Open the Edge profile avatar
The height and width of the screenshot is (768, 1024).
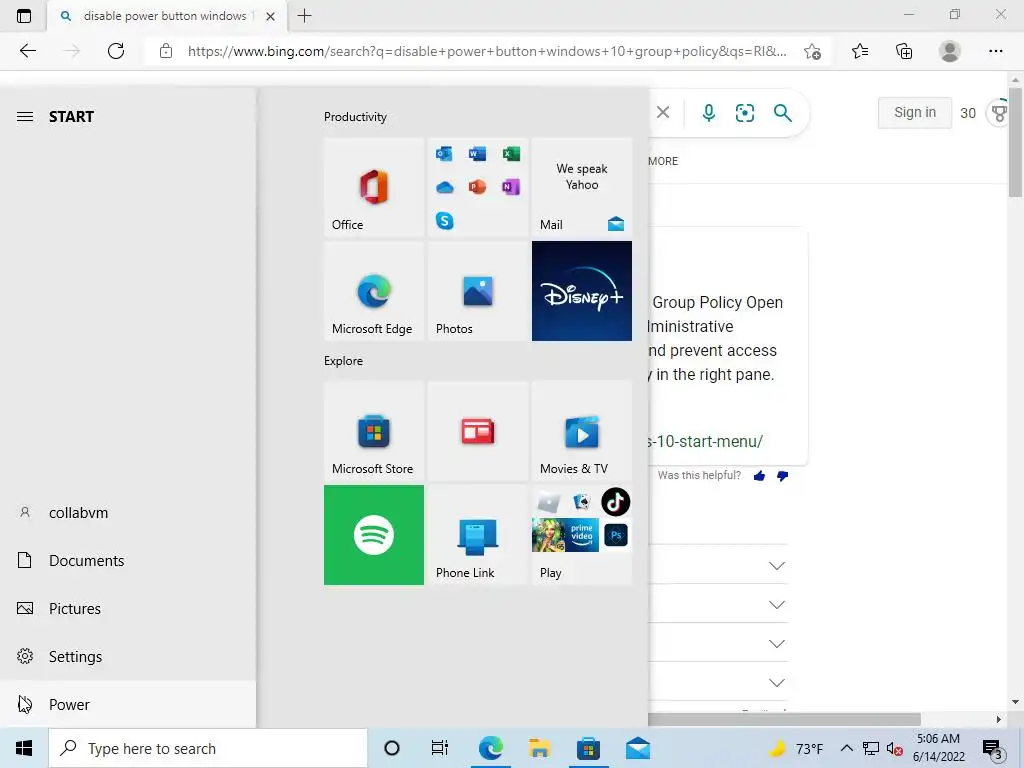[950, 51]
